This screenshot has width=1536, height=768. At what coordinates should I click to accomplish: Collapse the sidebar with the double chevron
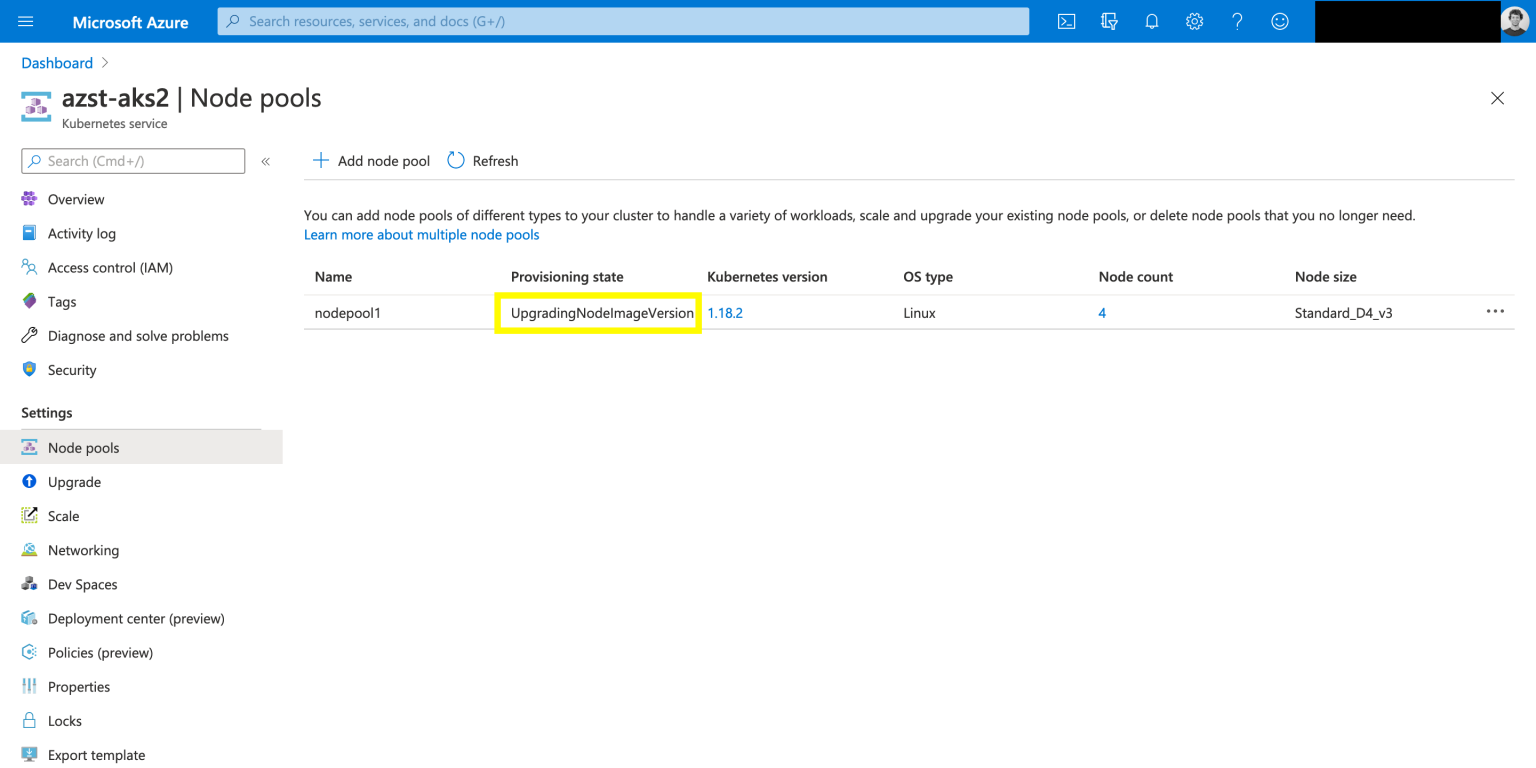click(x=266, y=161)
